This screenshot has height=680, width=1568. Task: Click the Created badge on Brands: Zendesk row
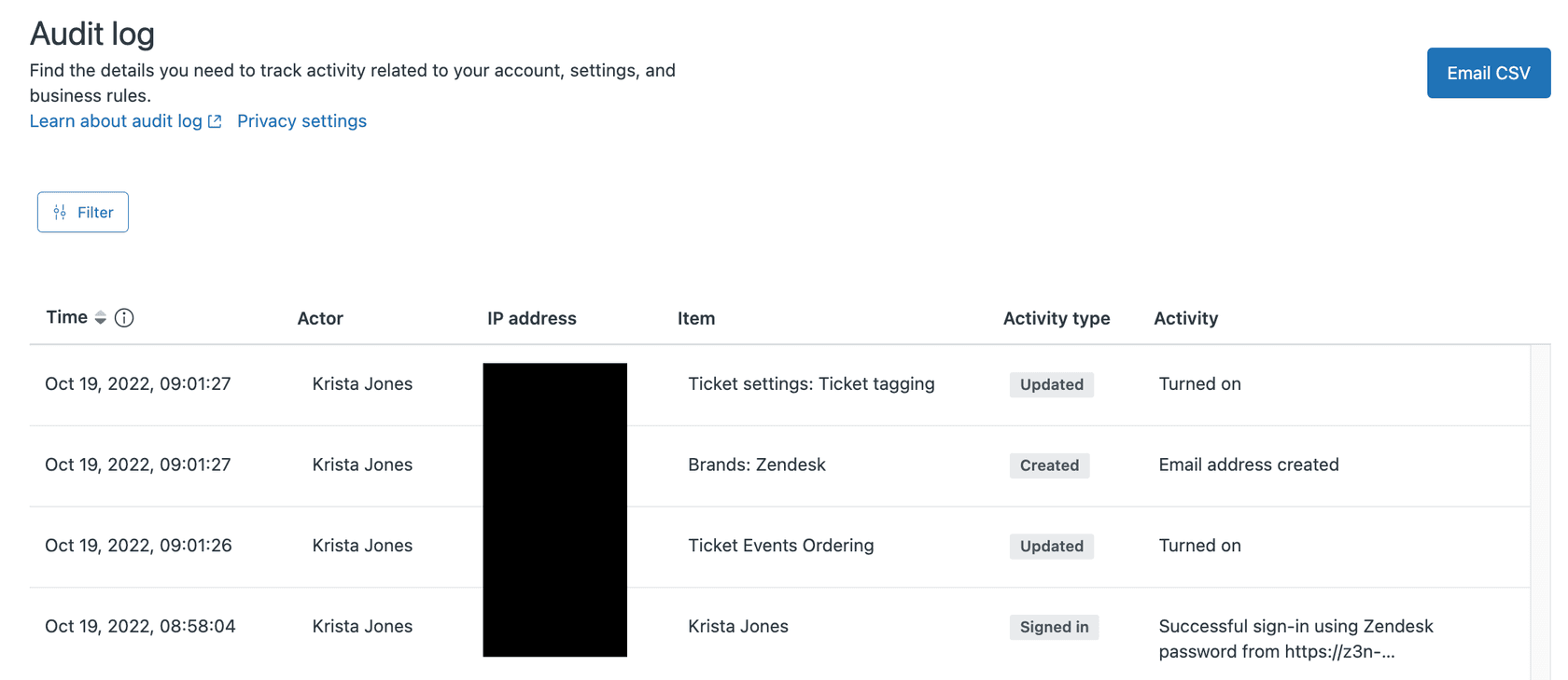coord(1049,465)
